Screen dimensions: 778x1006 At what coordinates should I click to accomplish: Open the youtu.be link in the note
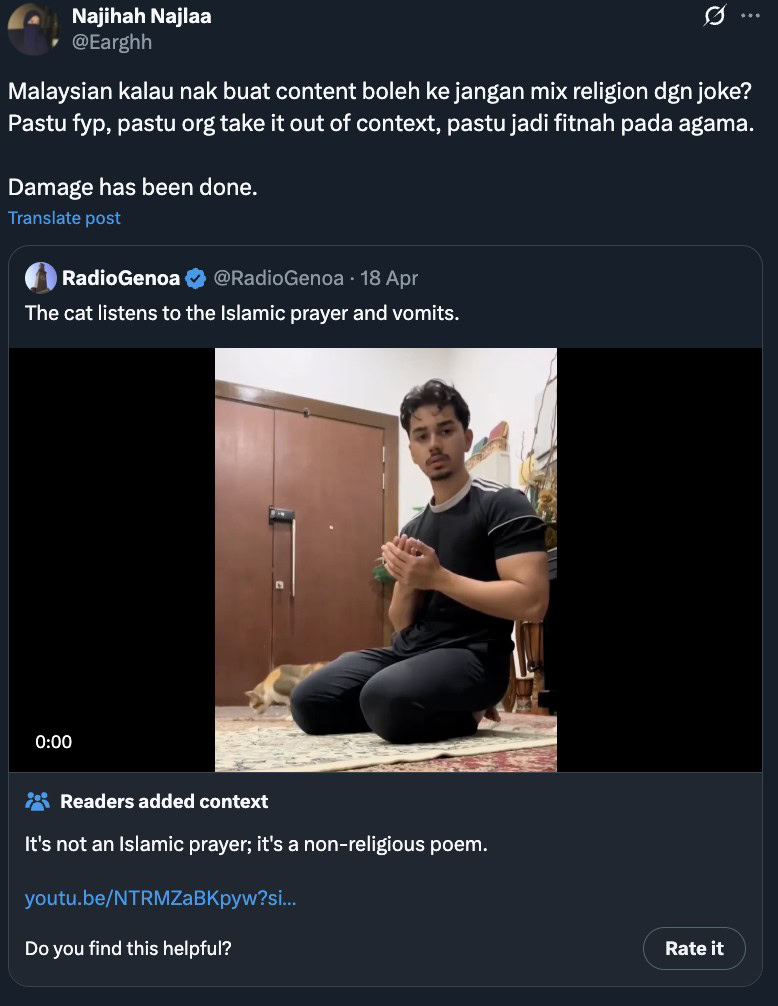pos(160,898)
